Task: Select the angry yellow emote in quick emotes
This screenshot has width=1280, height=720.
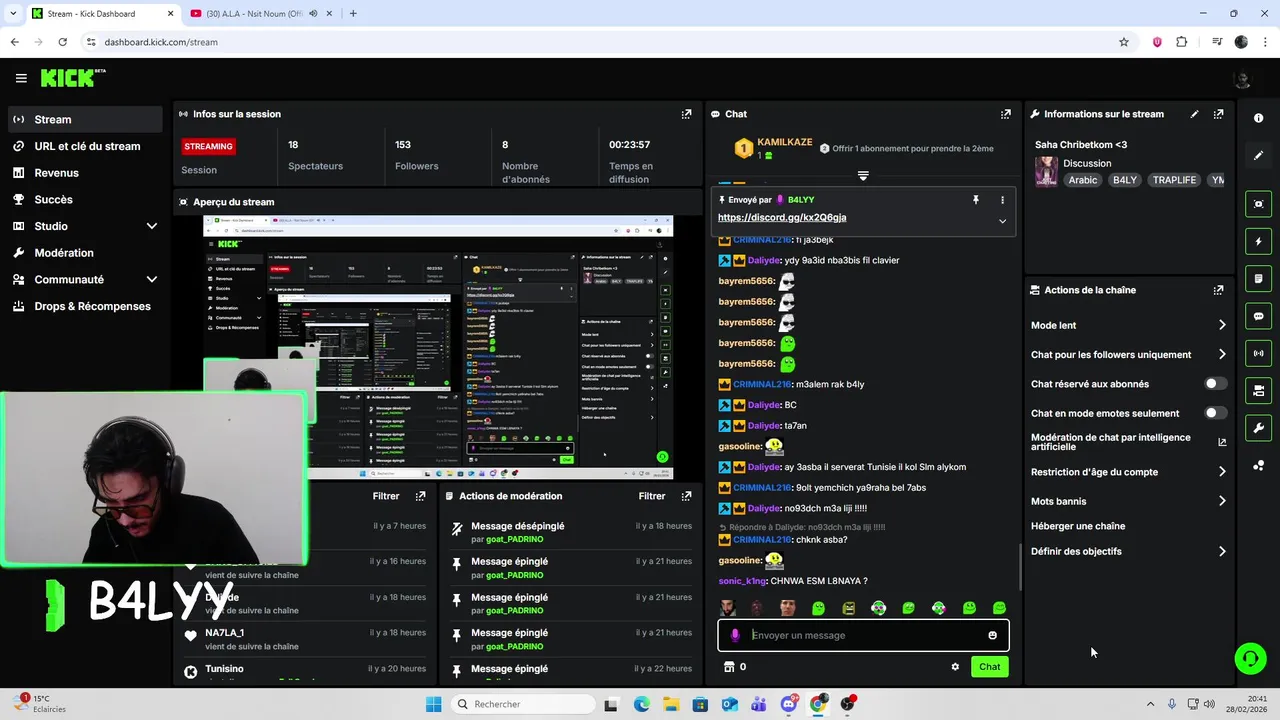Action: coord(849,608)
